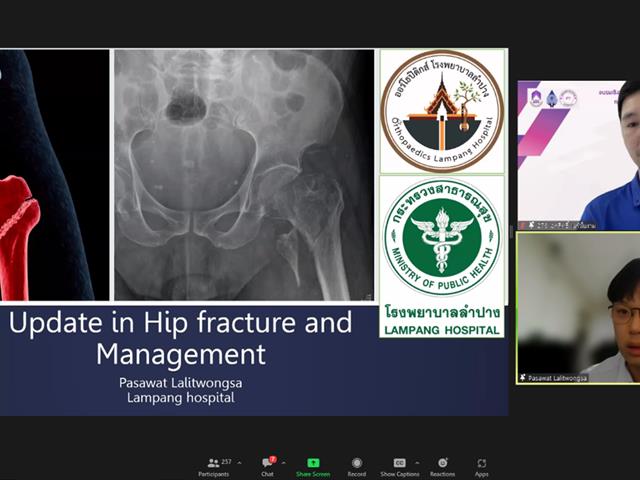Select the video tile of man in blue shirt
Image resolution: width=640 pixels, height=480 pixels.
click(579, 155)
